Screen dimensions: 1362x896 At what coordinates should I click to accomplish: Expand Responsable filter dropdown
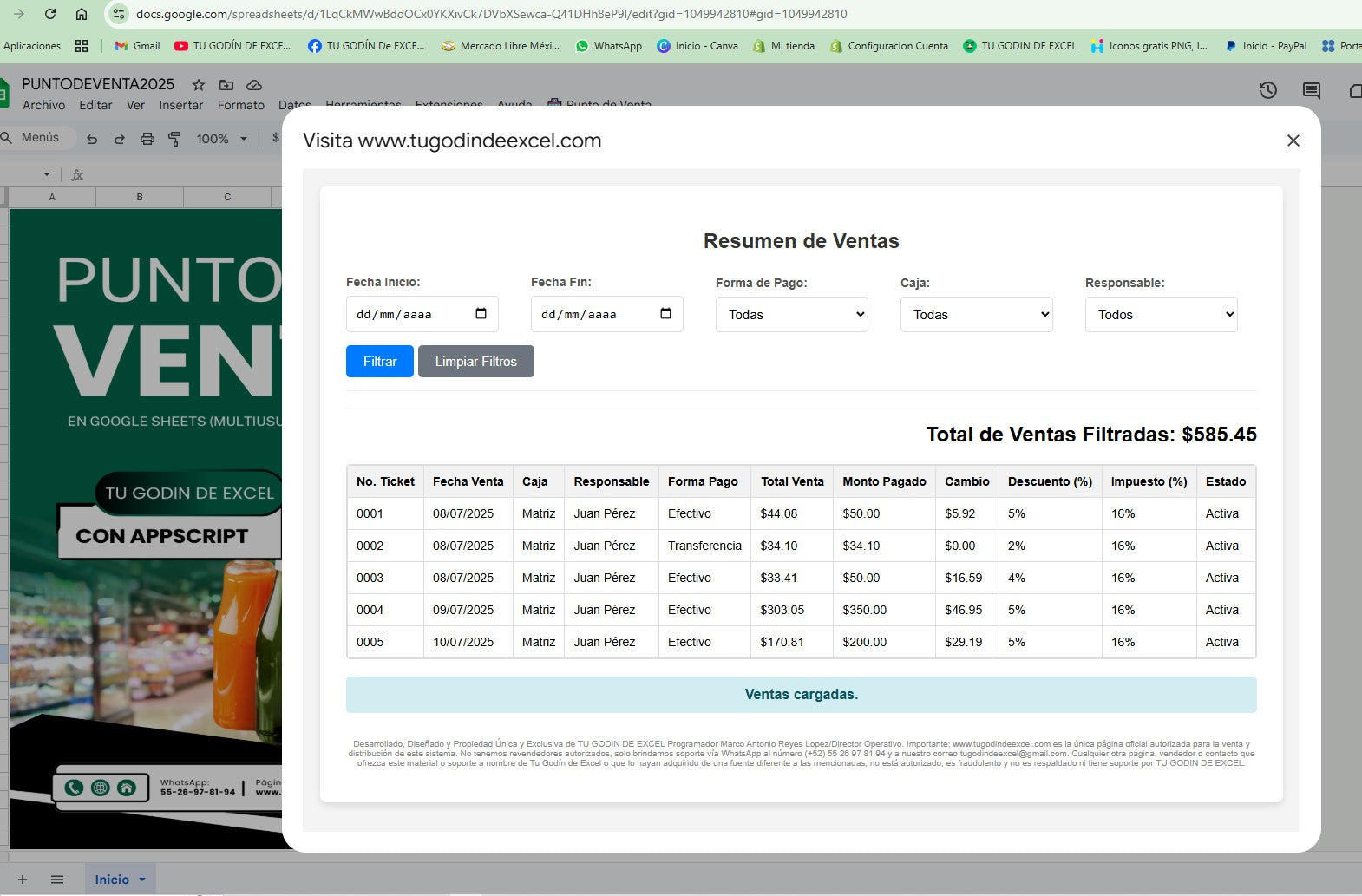click(1162, 315)
